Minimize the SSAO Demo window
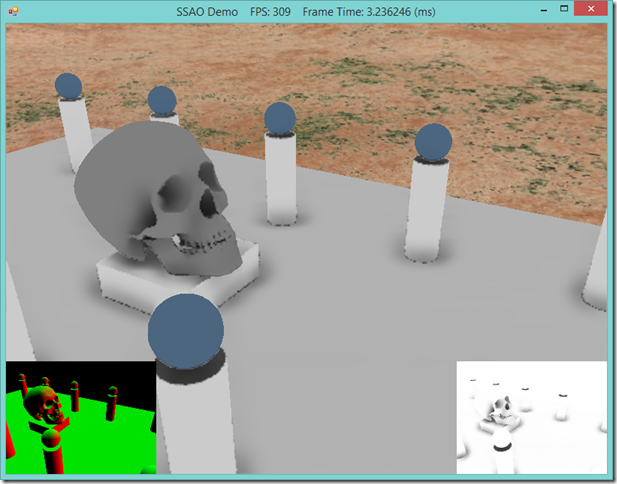The width and height of the screenshot is (617, 484). (544, 11)
